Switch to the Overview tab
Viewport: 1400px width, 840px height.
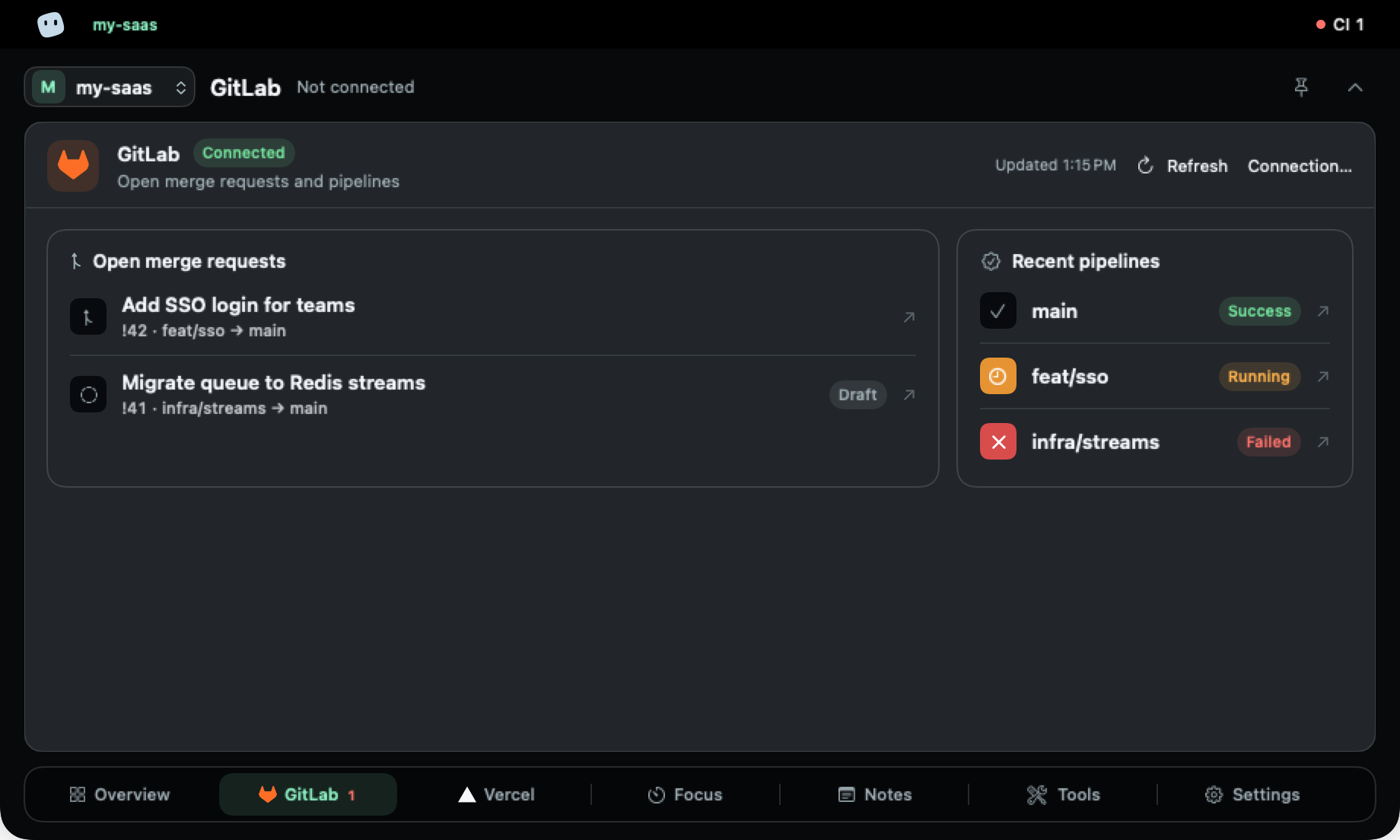click(x=119, y=794)
